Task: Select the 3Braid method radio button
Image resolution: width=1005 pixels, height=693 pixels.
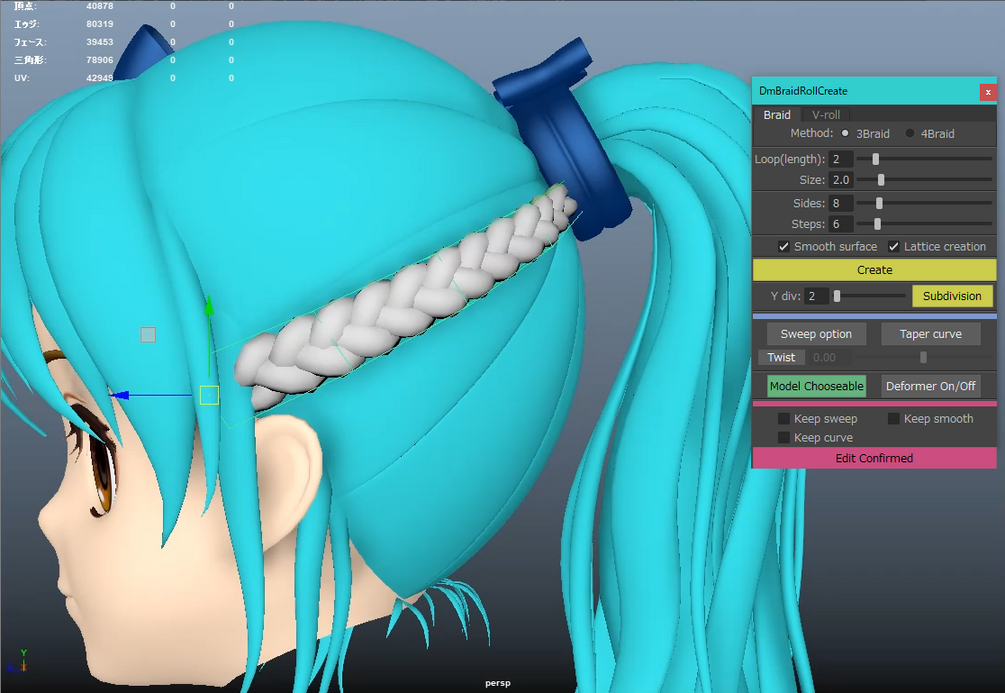Action: click(x=845, y=133)
